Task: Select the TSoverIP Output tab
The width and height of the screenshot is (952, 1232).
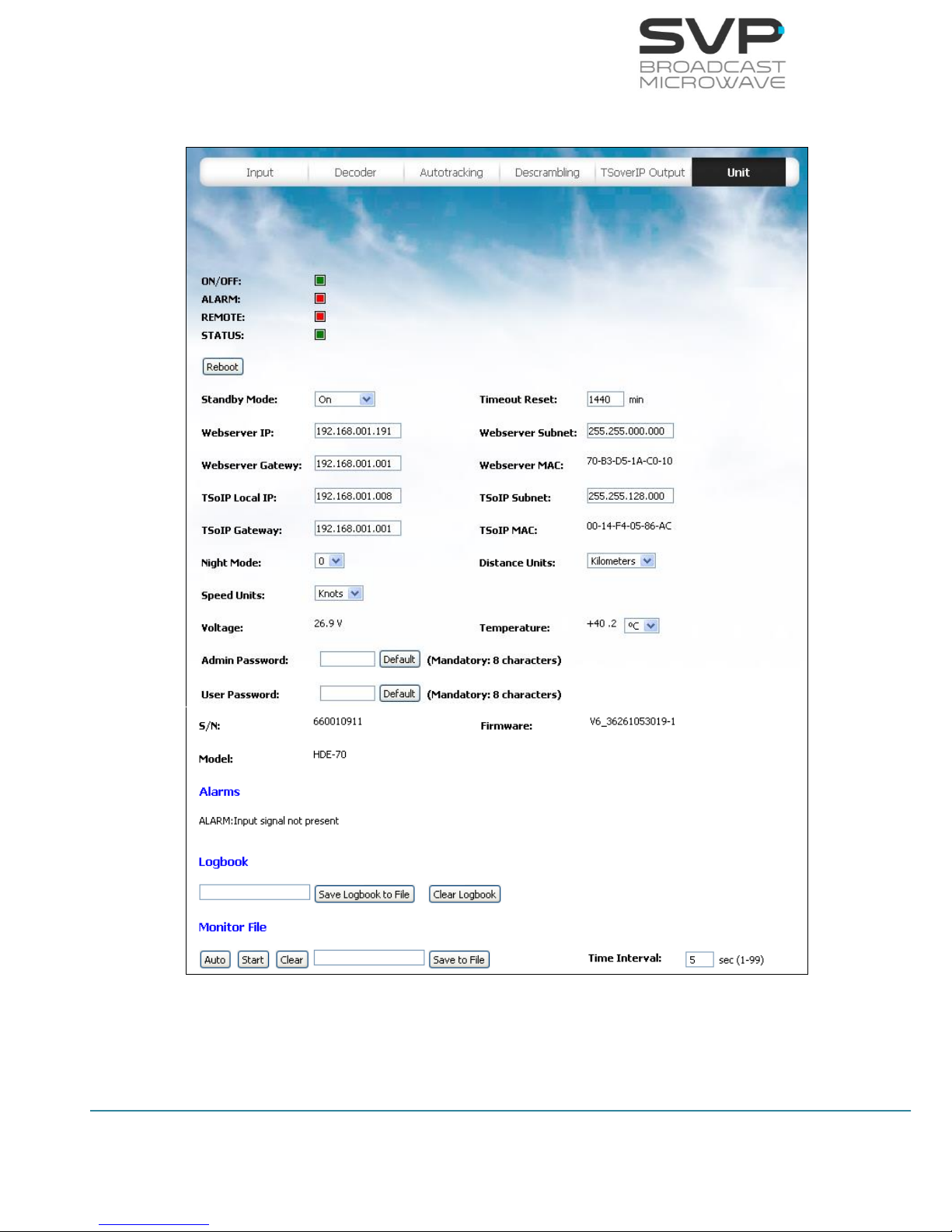Action: click(x=643, y=173)
